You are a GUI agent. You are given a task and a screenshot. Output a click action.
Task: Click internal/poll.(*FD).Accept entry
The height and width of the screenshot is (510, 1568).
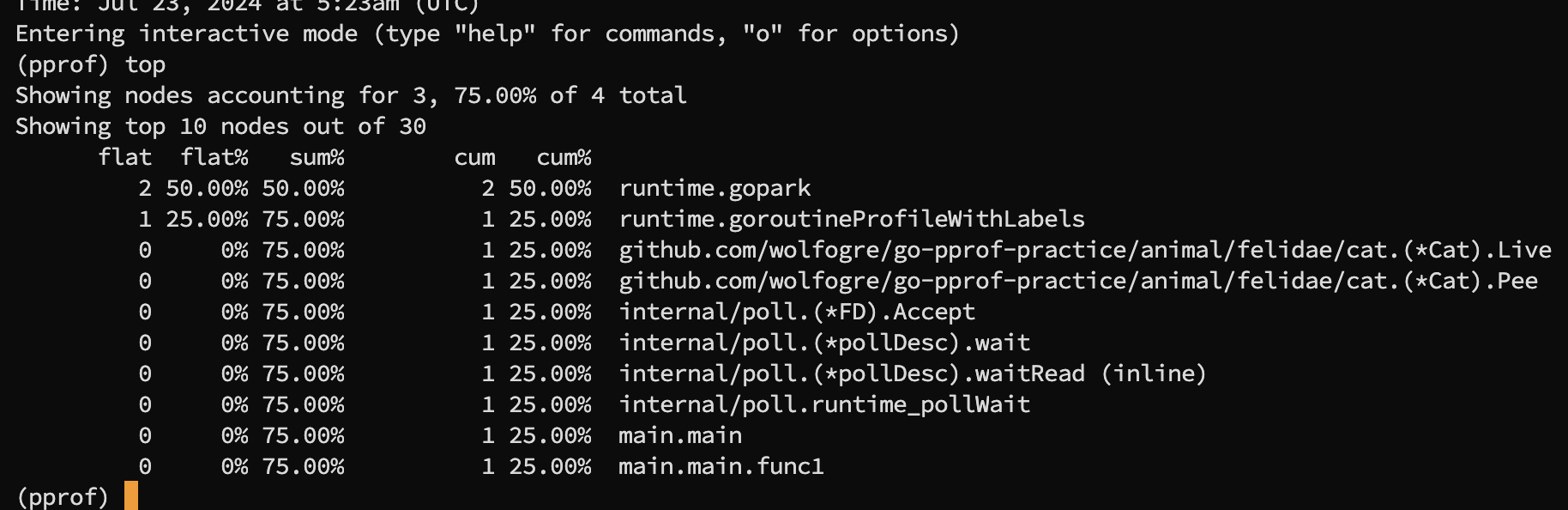796,312
